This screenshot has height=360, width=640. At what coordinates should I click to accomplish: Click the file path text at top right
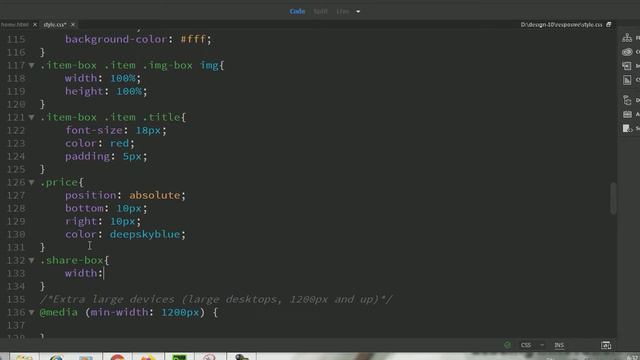click(561, 24)
